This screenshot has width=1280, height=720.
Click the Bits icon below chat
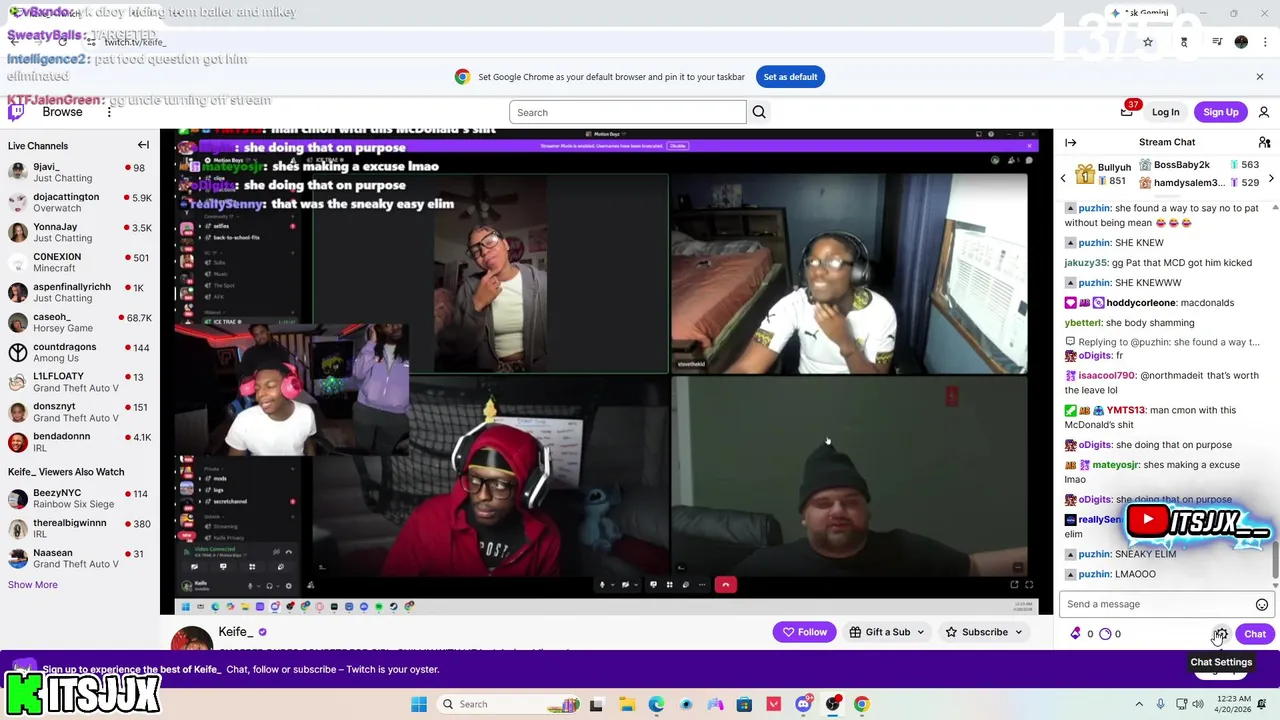tap(1076, 633)
